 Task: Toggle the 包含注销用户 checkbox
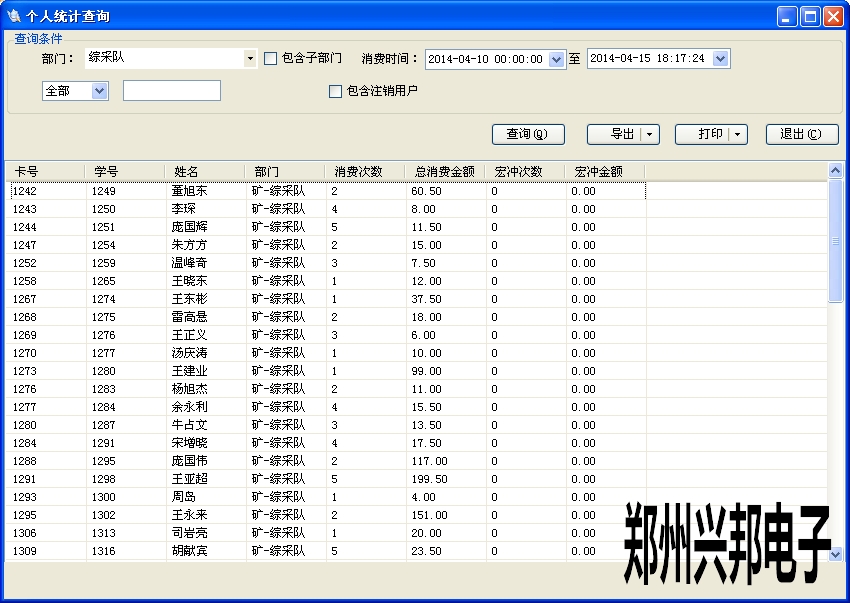[x=335, y=91]
